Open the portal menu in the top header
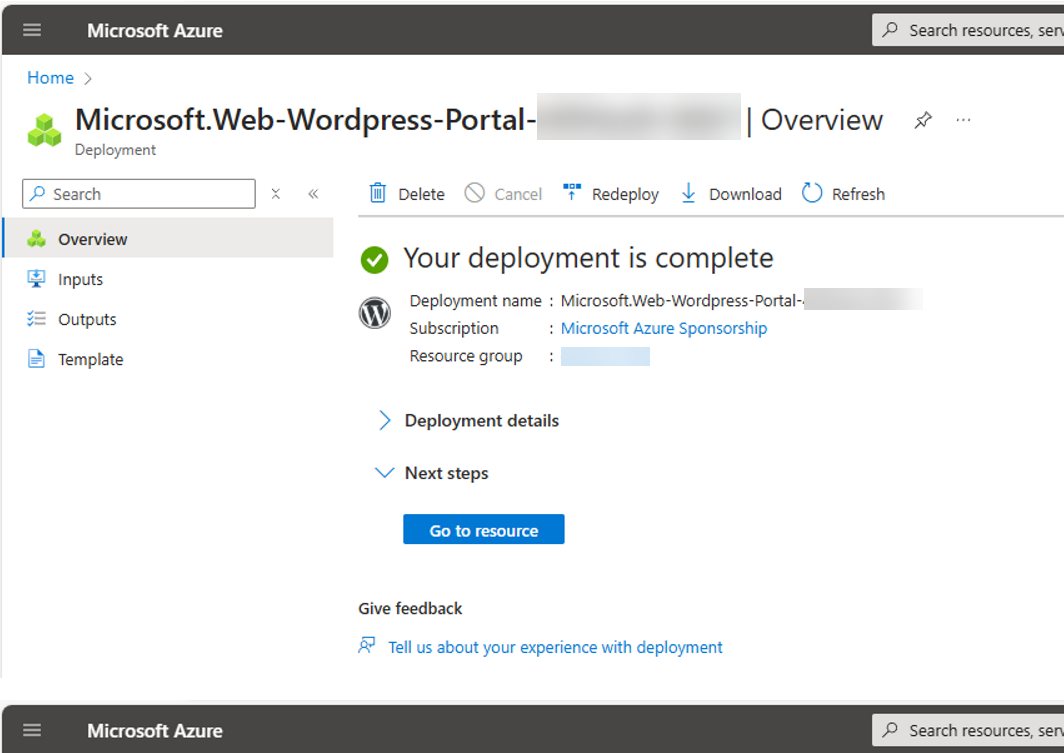 32,30
